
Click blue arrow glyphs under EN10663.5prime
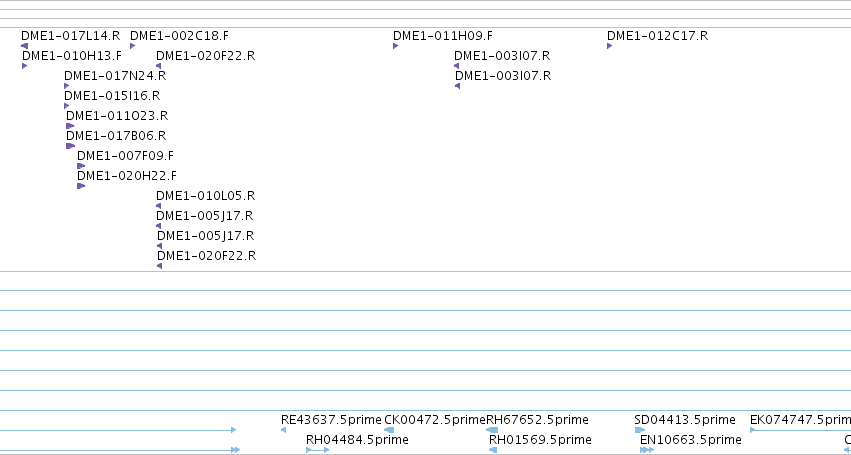tap(647, 450)
